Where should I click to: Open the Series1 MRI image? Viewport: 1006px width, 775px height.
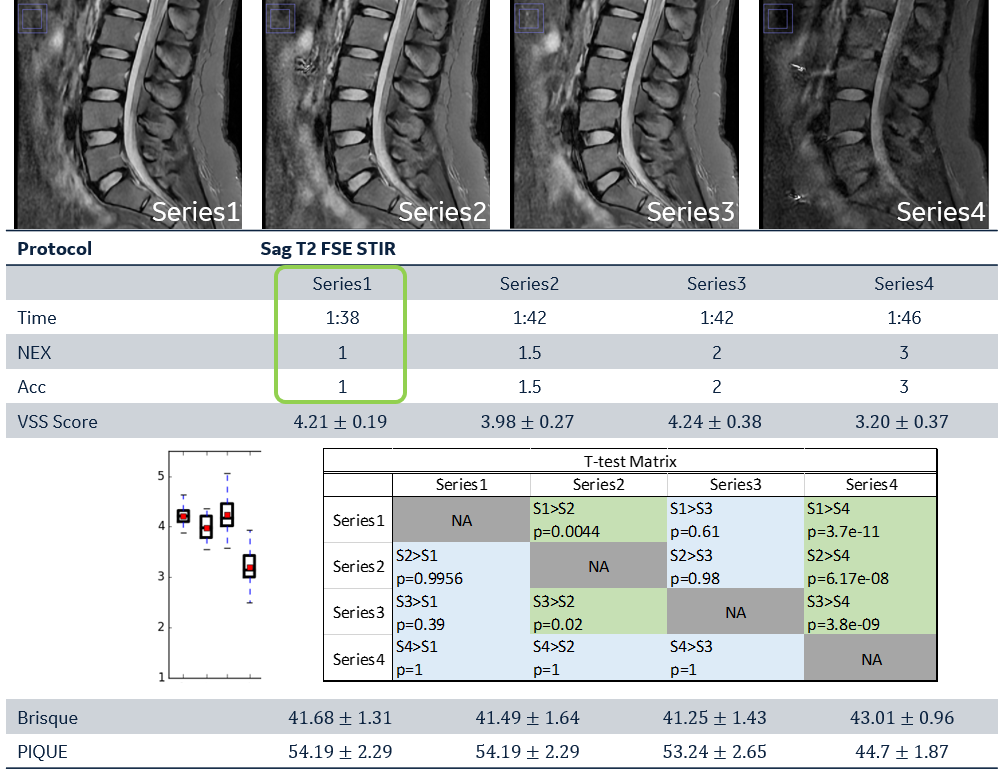click(x=128, y=114)
